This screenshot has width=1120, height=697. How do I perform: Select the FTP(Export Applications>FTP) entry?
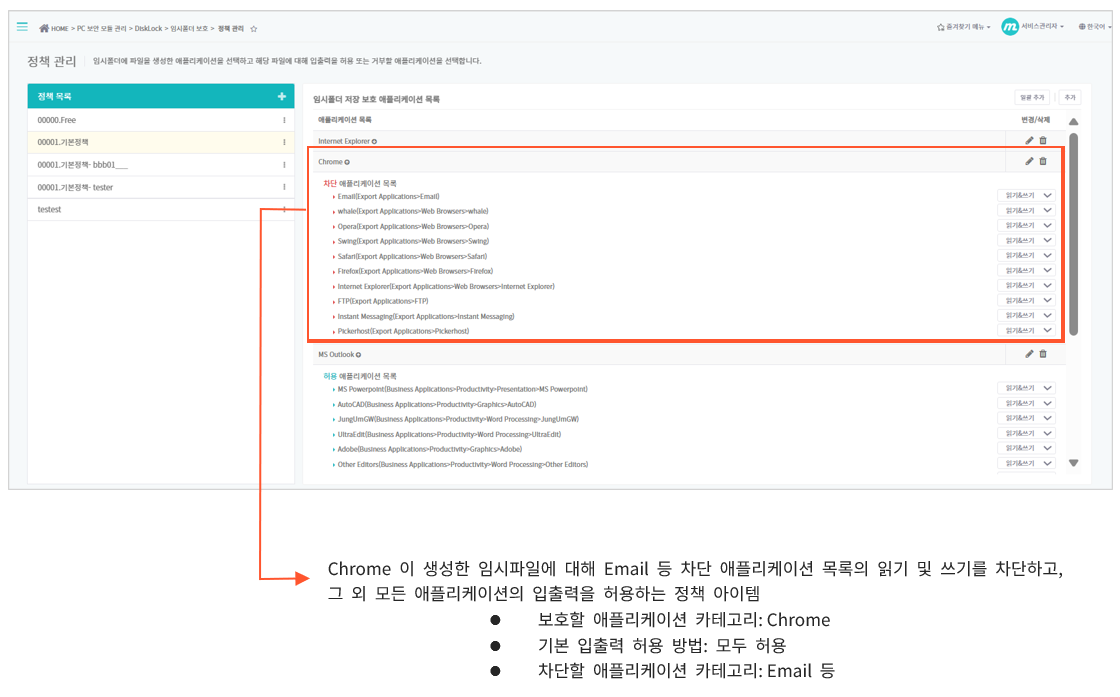pyautogui.click(x=383, y=301)
